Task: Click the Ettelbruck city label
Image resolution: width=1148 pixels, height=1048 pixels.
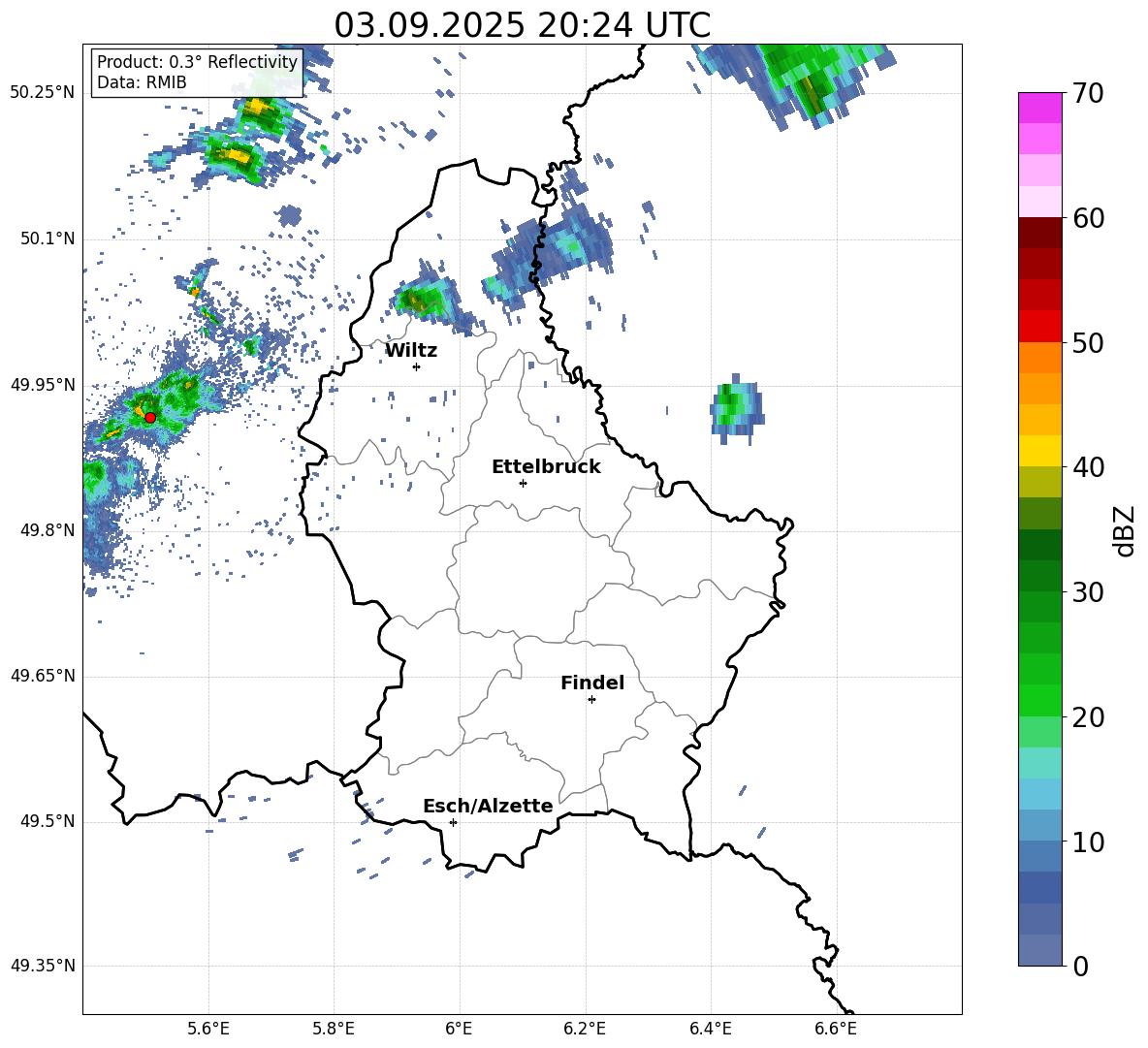Action: 546,467
